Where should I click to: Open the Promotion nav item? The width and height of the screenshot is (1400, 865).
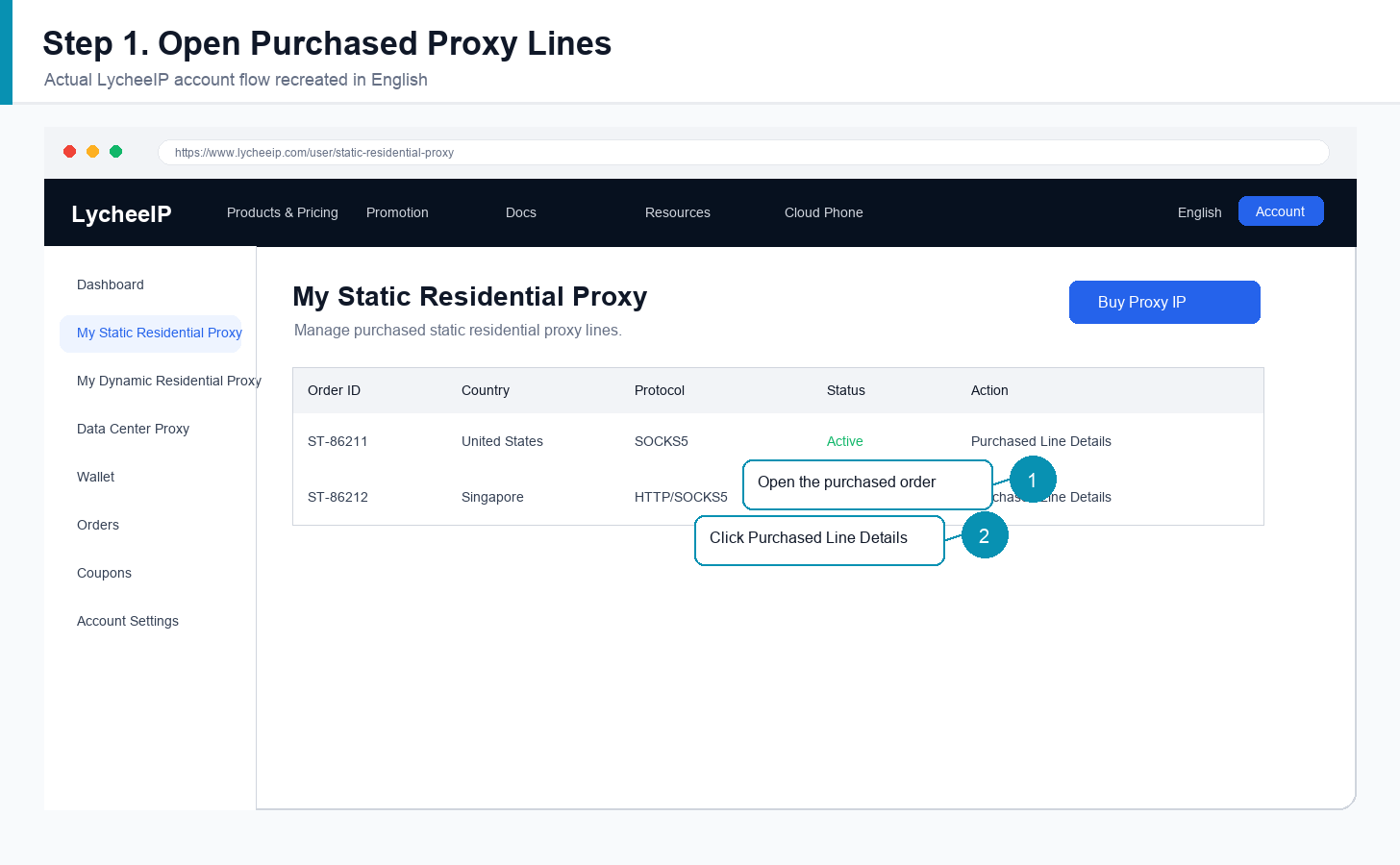(397, 212)
